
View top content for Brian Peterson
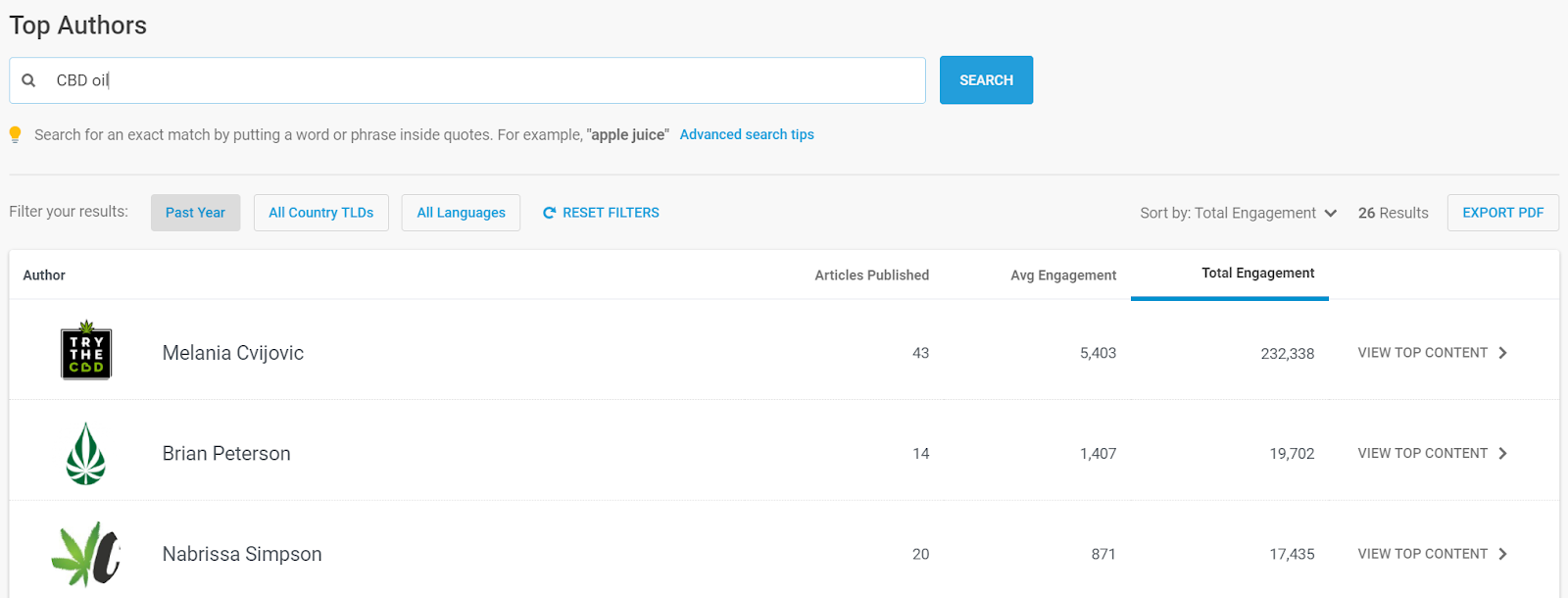1432,453
